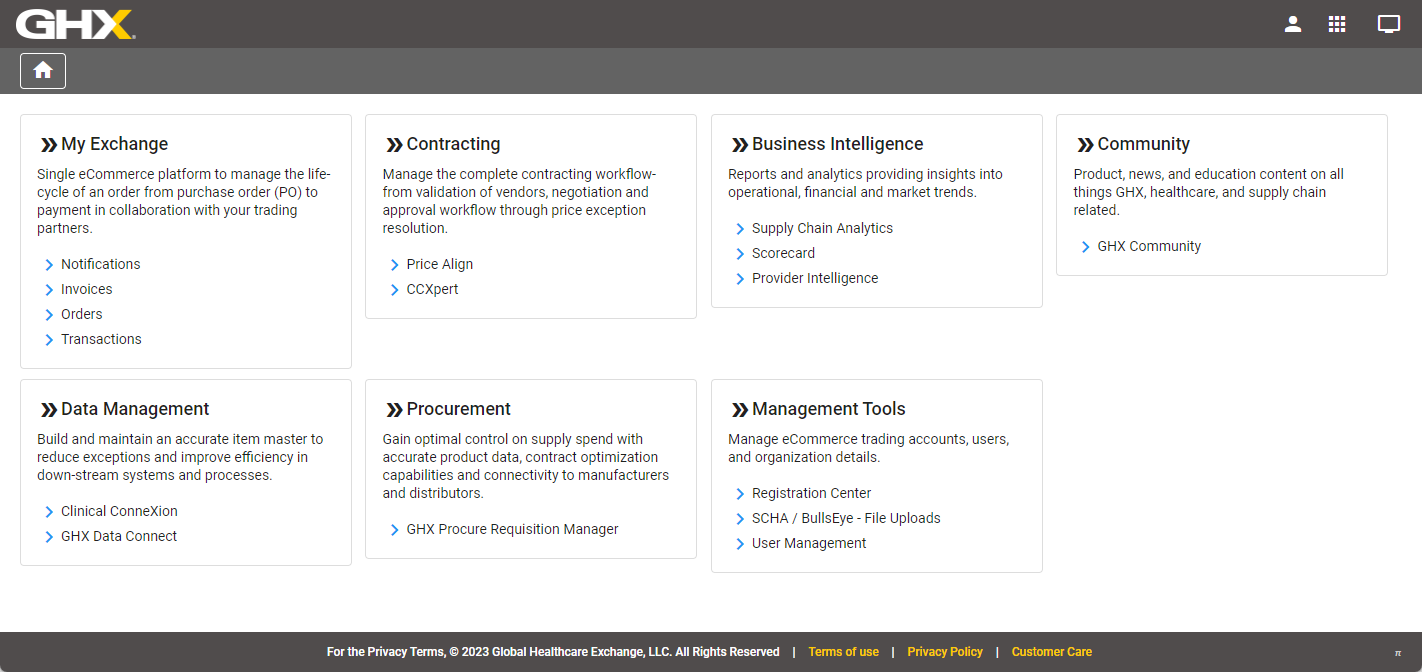Open the Price Align link

point(439,264)
